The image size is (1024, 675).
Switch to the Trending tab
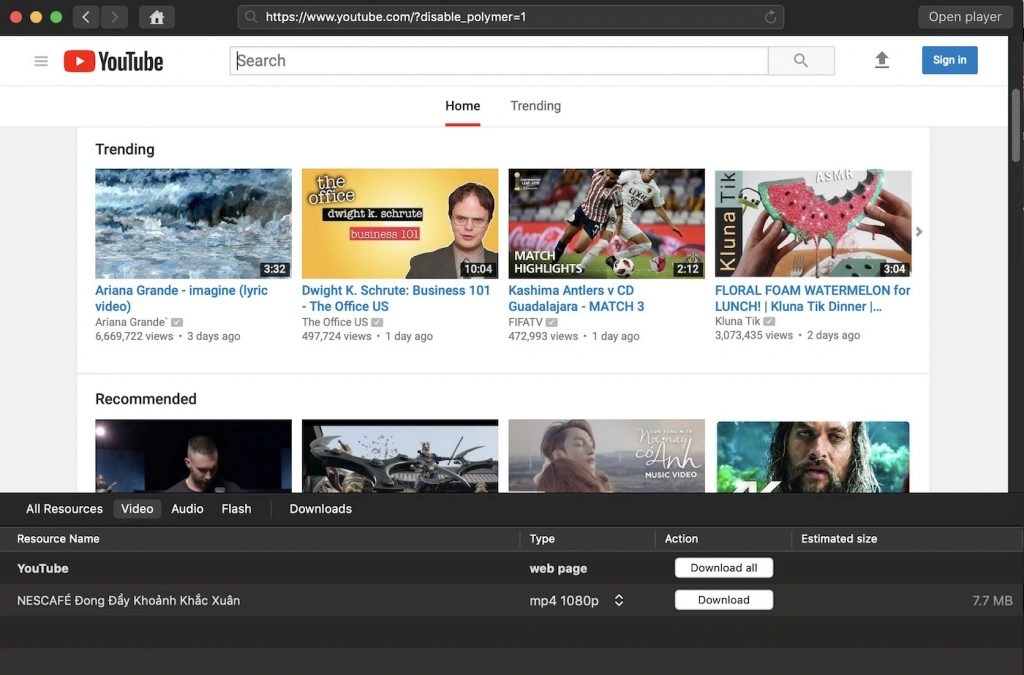coord(535,106)
